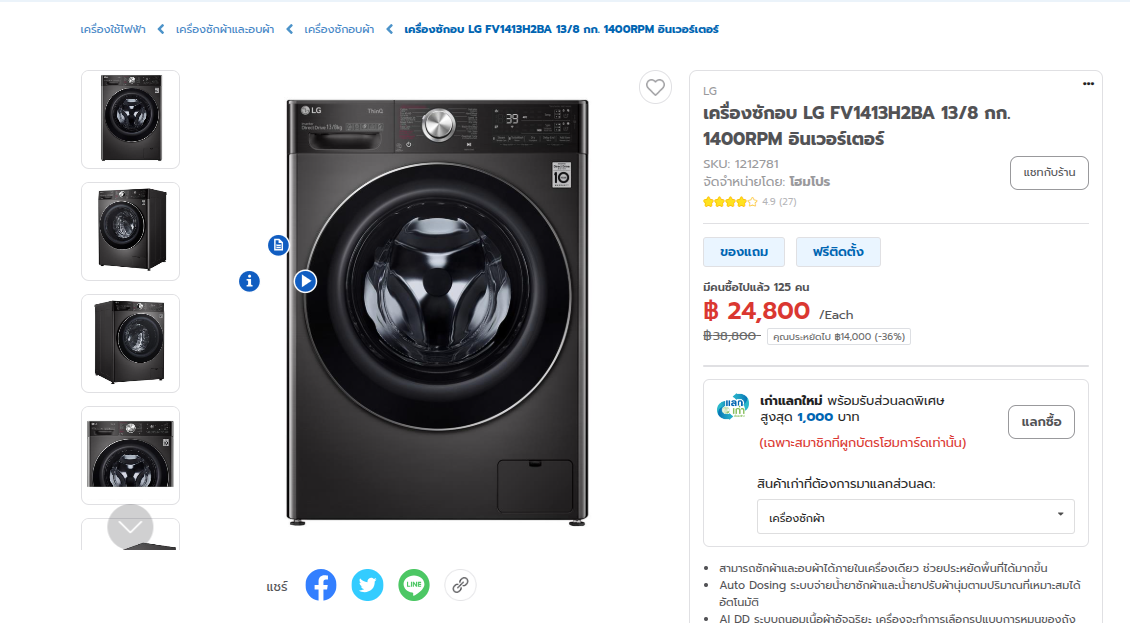This screenshot has width=1130, height=623.
Task: Play the product video
Action: coord(306,282)
